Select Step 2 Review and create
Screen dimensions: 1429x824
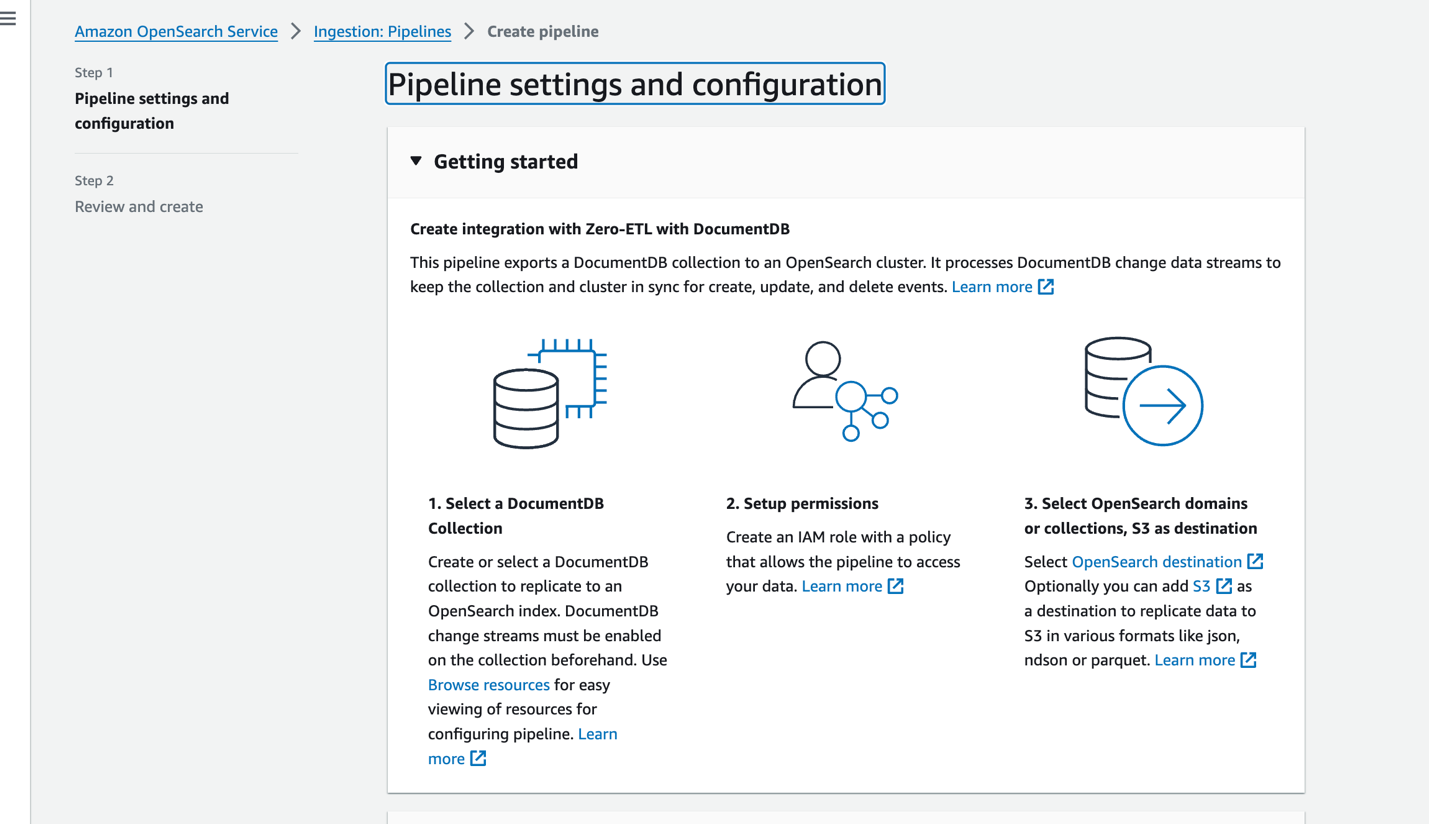139,207
